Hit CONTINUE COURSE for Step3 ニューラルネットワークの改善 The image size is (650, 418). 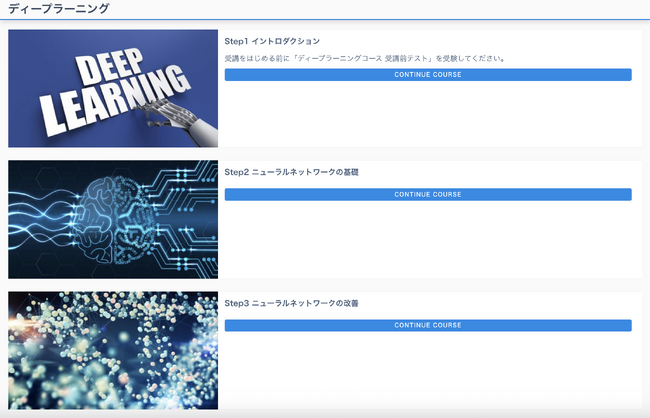coord(428,325)
